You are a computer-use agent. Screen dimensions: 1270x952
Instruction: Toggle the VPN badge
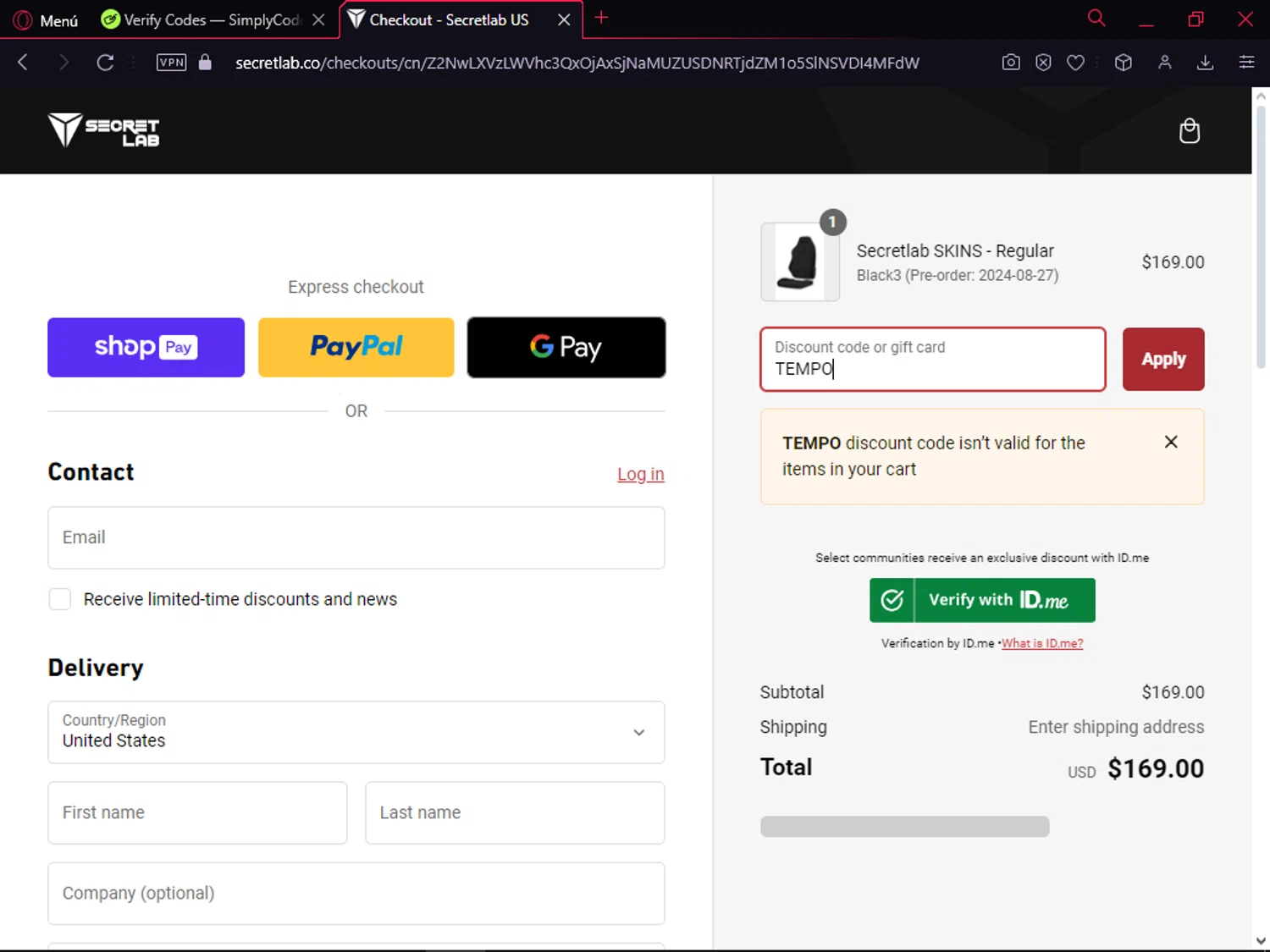click(171, 62)
